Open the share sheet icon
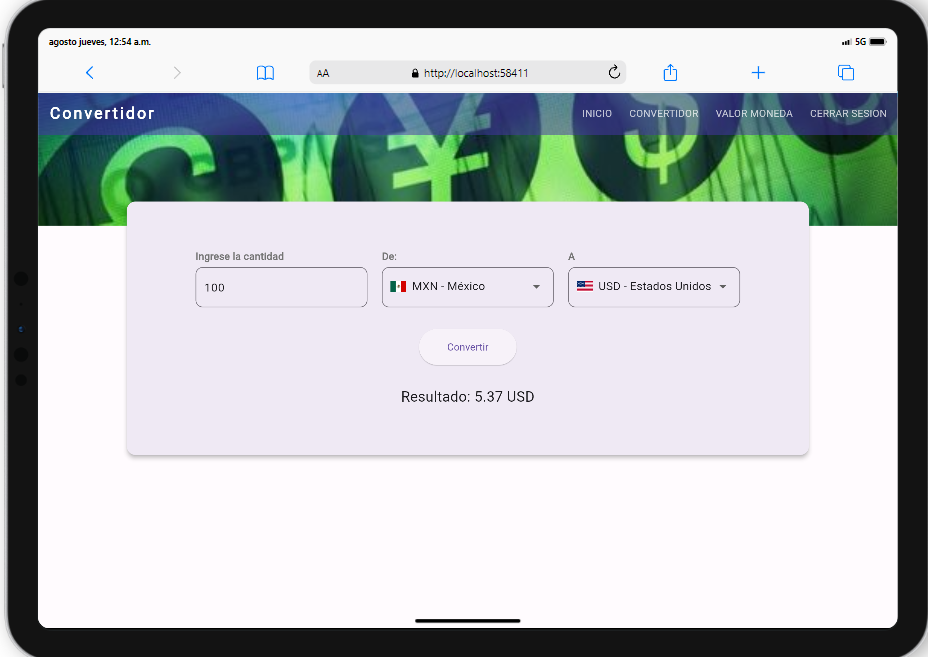Screen dimensions: 928x657 (x=671, y=73)
